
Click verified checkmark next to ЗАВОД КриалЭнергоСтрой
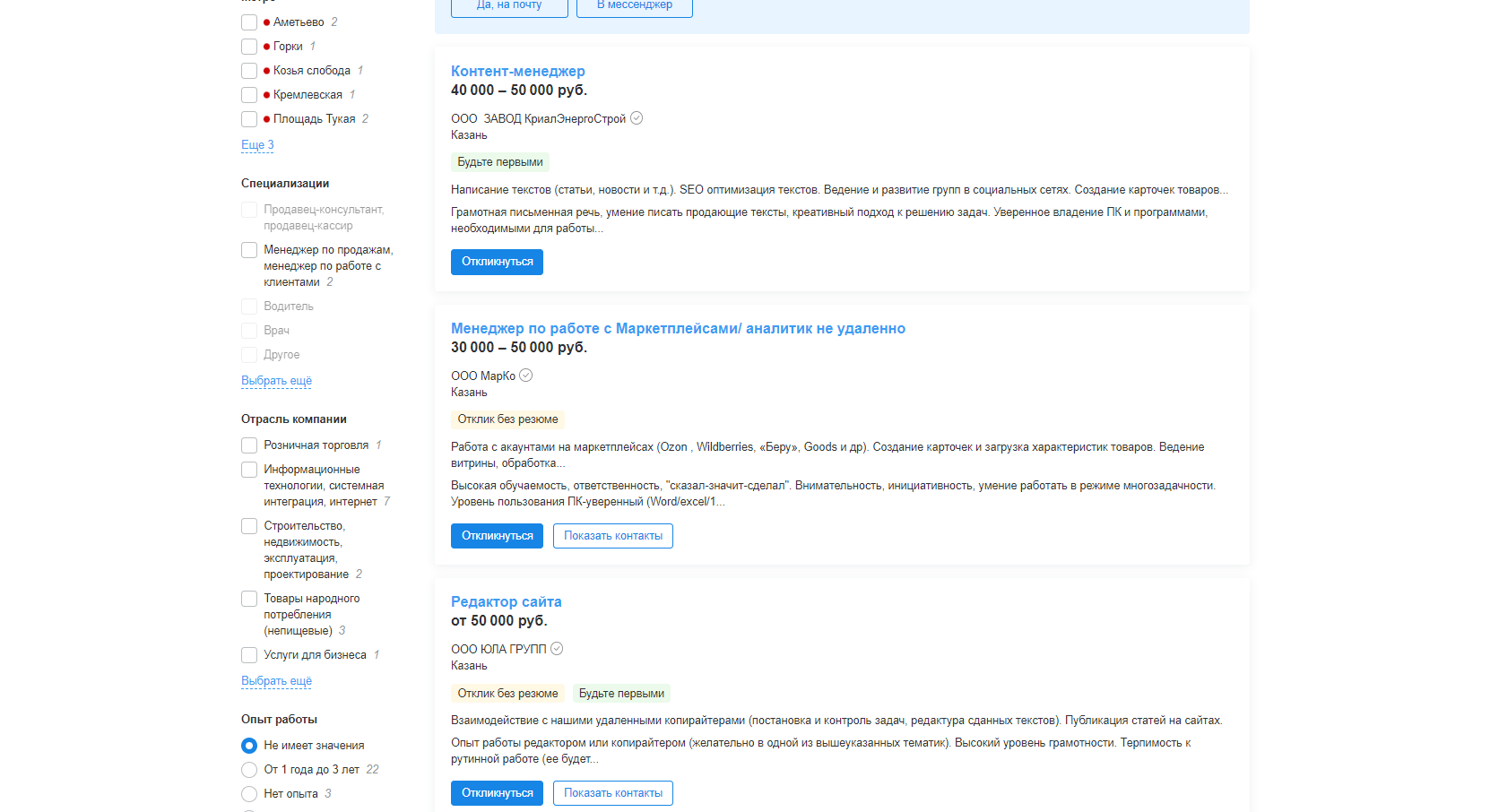coord(637,118)
